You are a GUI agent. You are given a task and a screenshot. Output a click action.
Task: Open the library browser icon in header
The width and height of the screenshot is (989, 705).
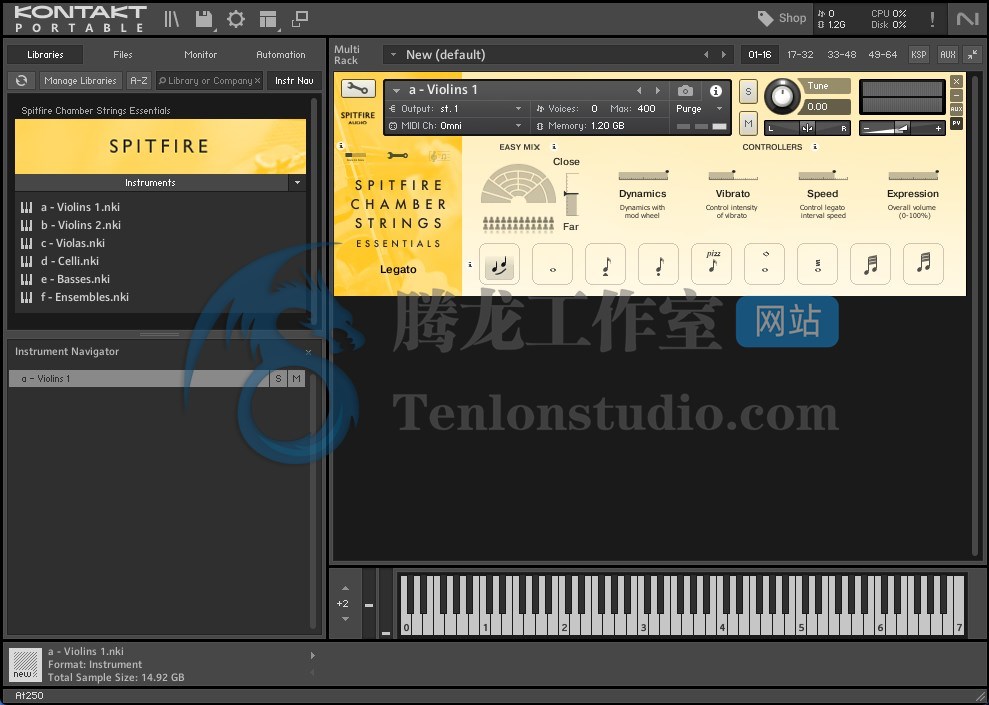tap(172, 19)
